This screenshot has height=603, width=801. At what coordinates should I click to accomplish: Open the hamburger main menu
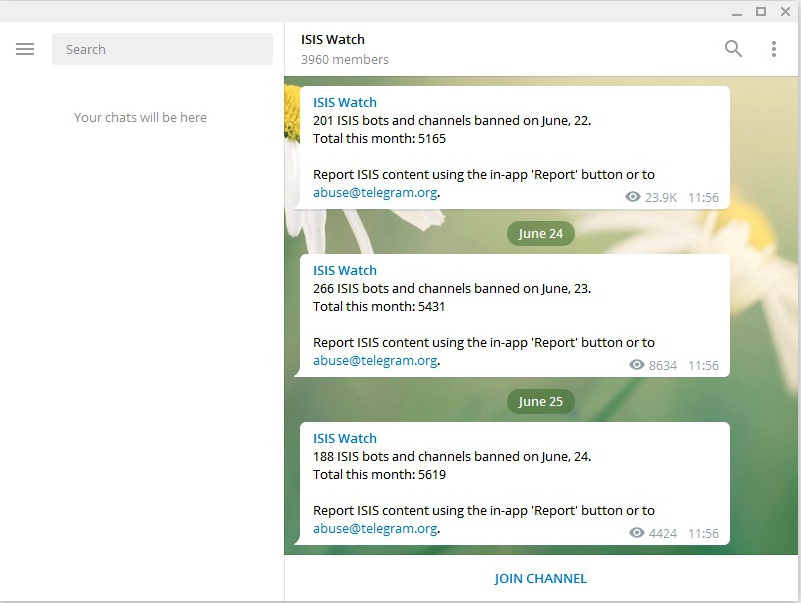tap(25, 49)
